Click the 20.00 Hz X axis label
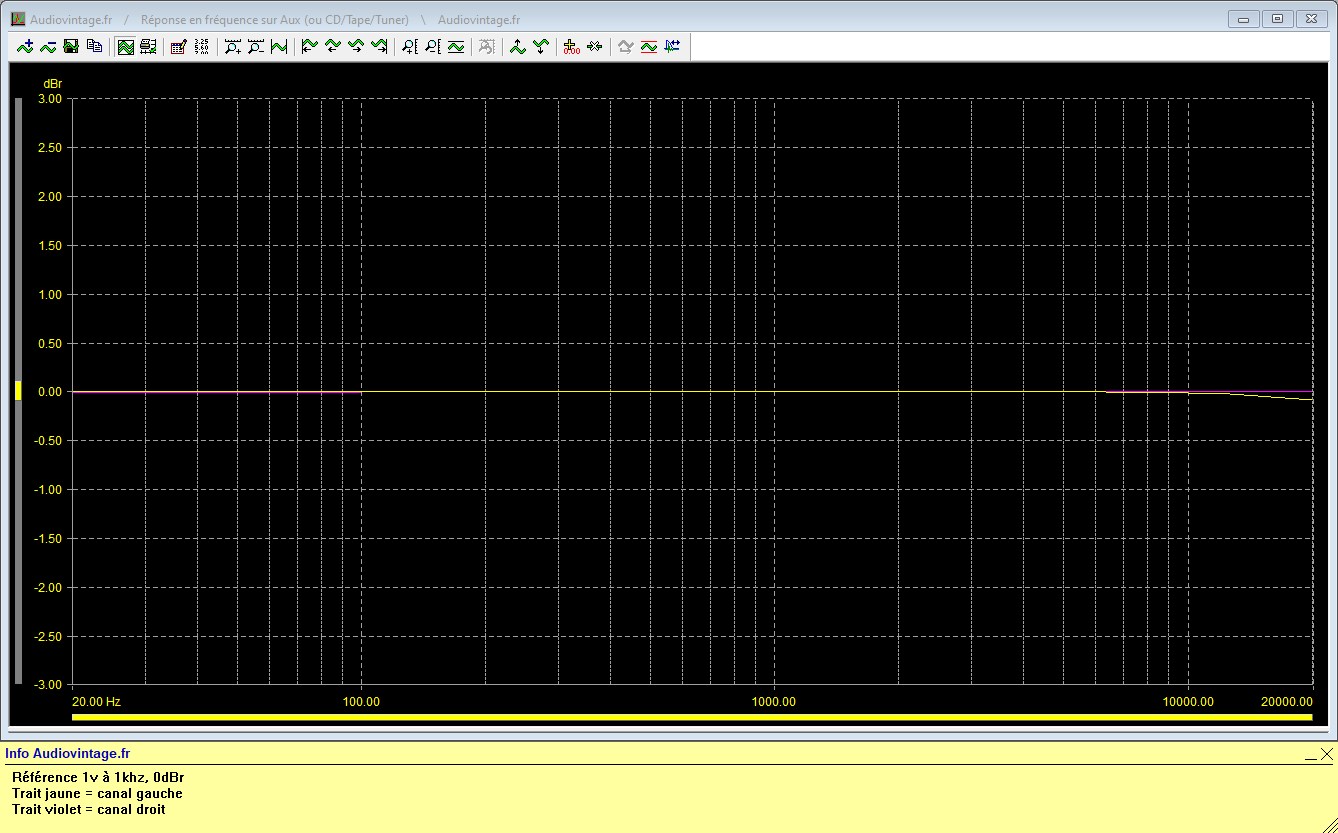 [x=96, y=701]
